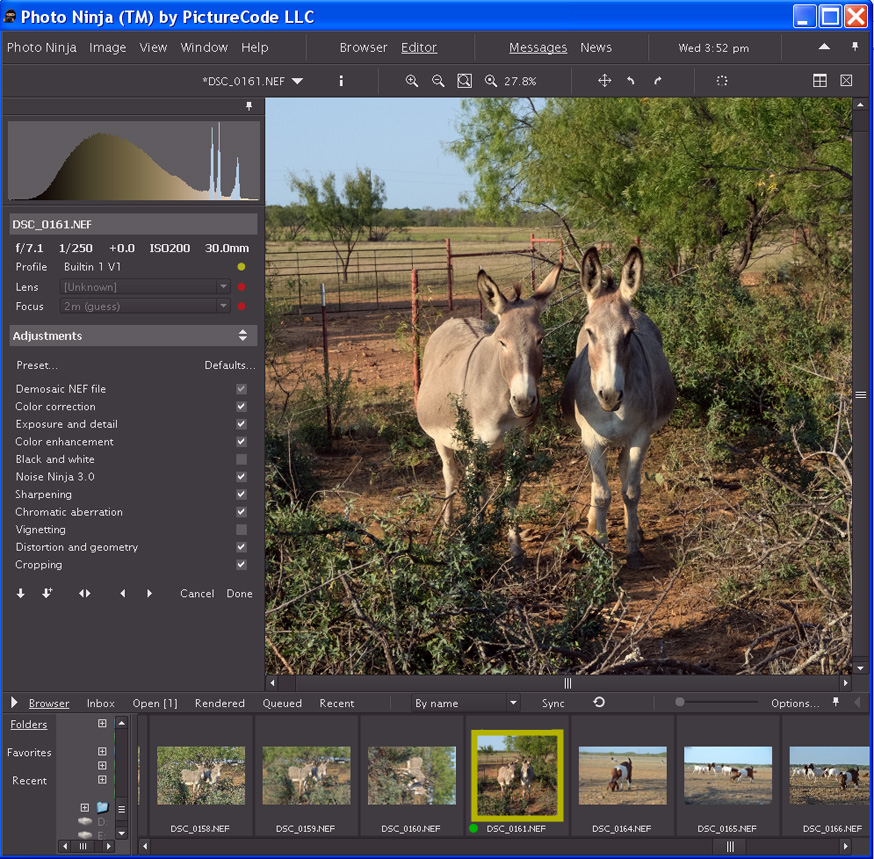The height and width of the screenshot is (859, 874).
Task: Click the Done button
Action: [239, 593]
